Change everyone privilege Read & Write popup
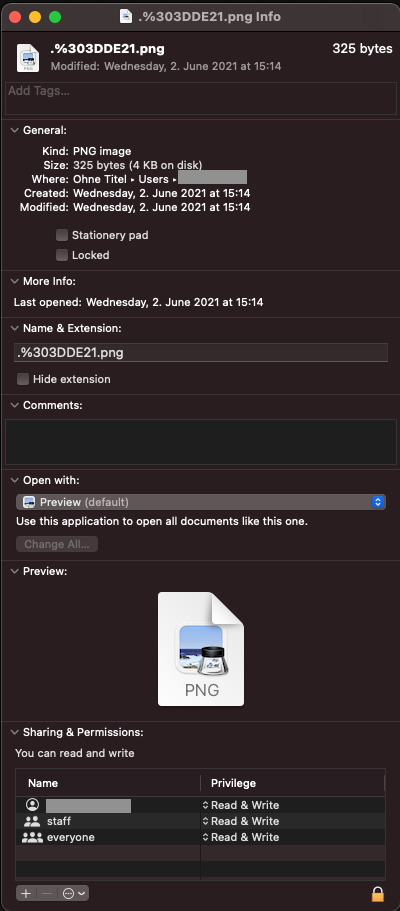The image size is (400, 911). pos(241,837)
